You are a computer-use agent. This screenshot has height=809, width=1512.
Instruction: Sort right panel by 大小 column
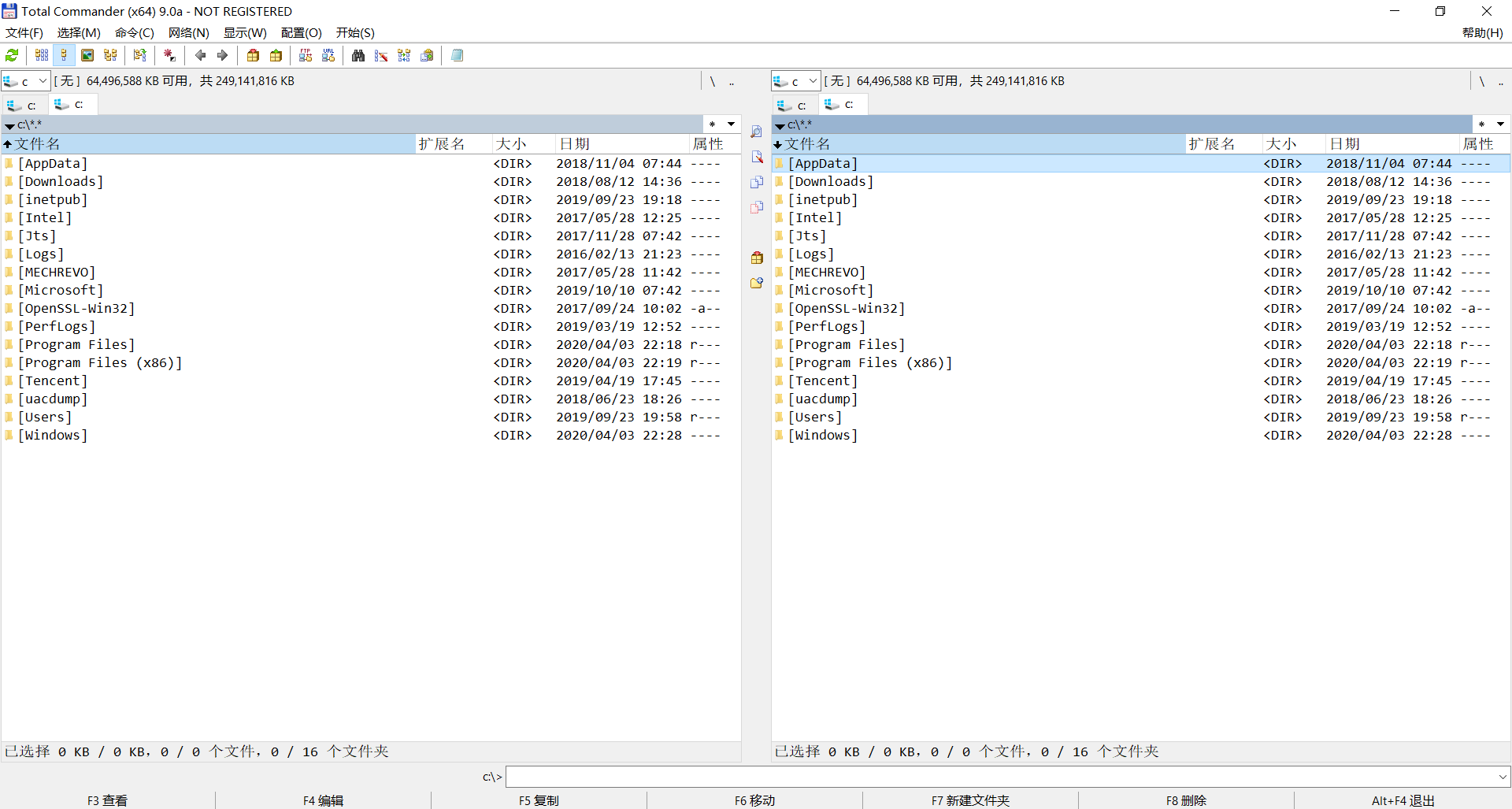coord(1293,144)
